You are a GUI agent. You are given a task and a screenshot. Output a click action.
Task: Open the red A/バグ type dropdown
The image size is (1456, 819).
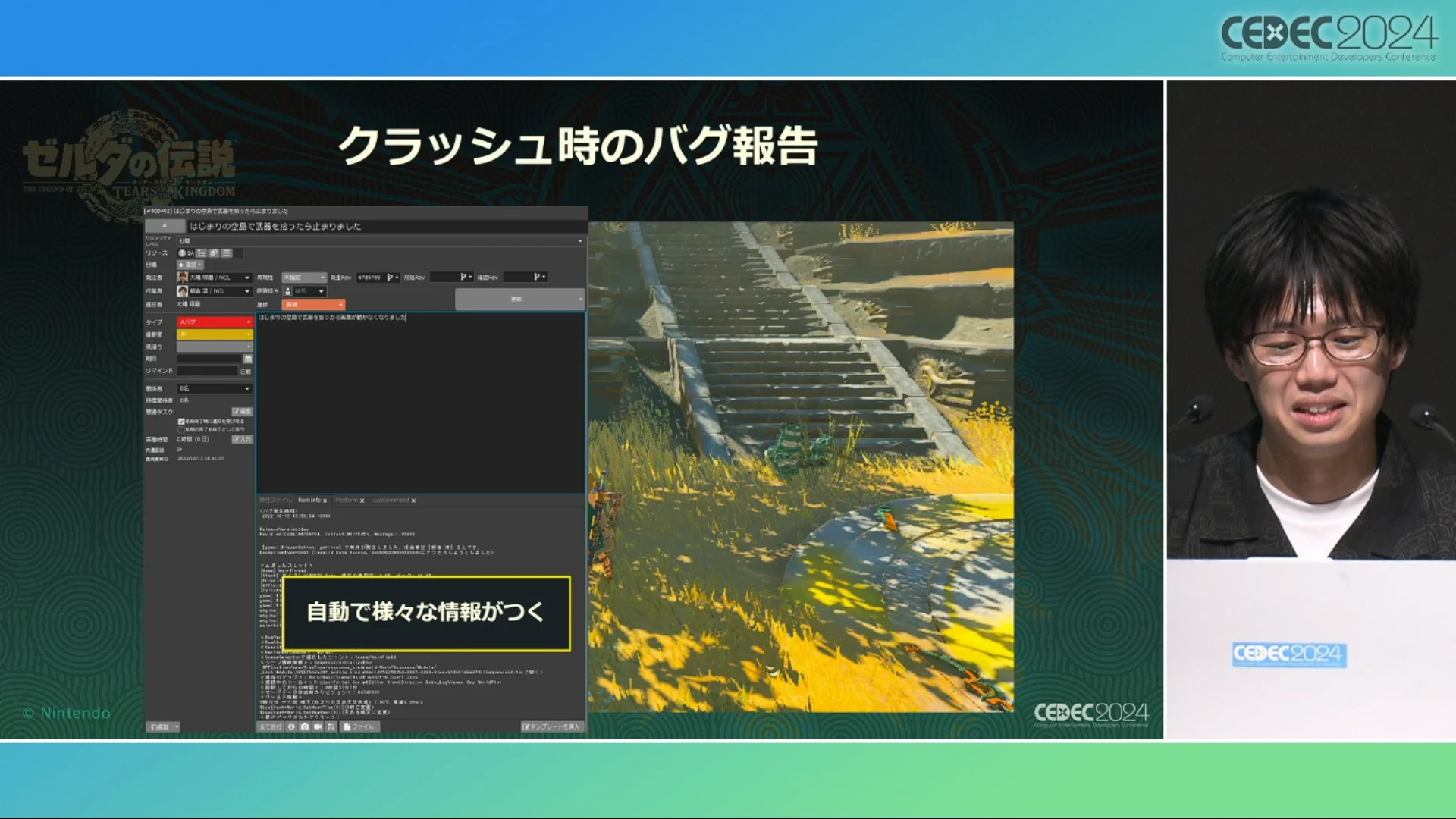click(x=215, y=322)
